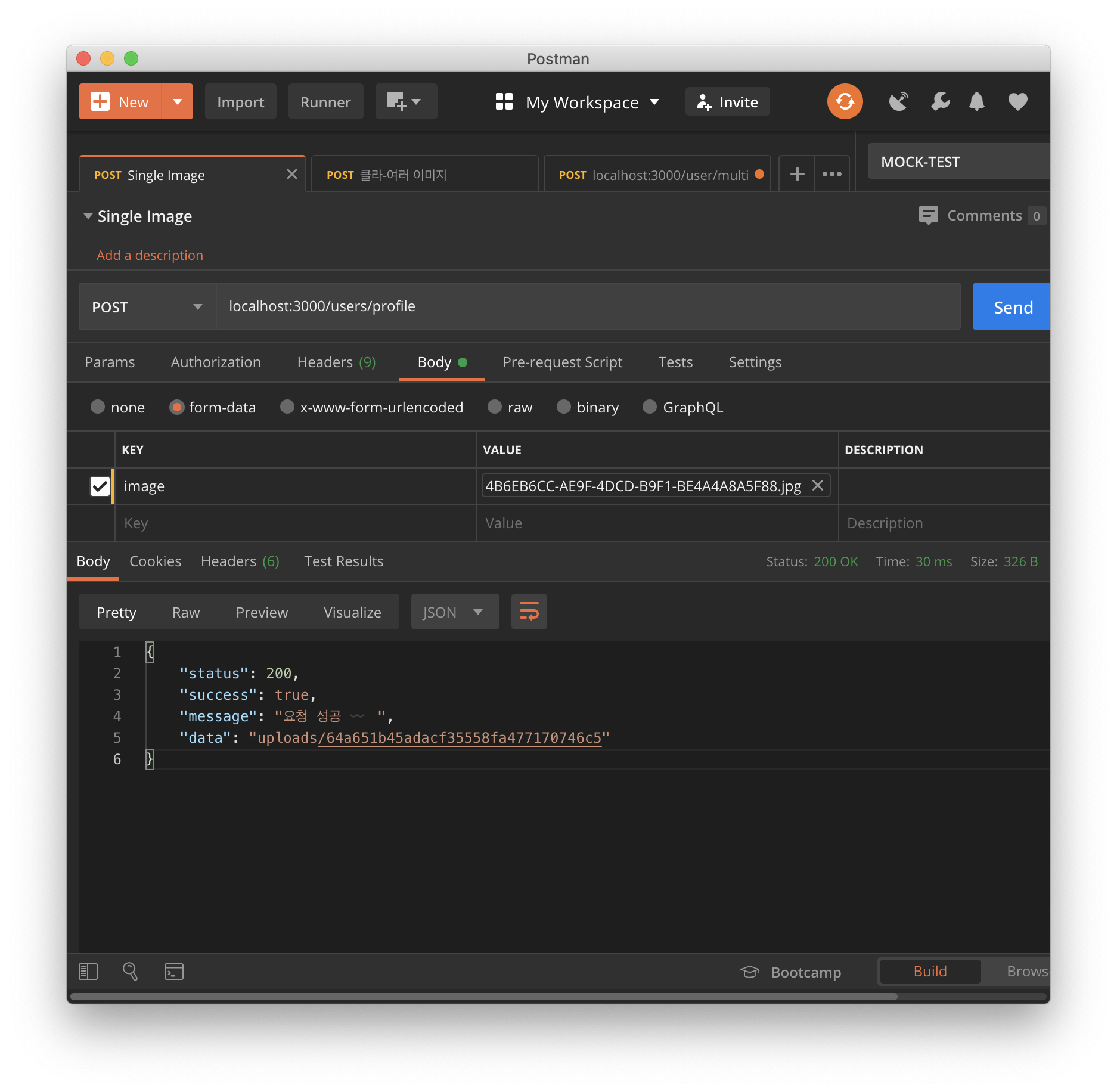
Task: Click the workspace grid icon
Action: point(504,101)
